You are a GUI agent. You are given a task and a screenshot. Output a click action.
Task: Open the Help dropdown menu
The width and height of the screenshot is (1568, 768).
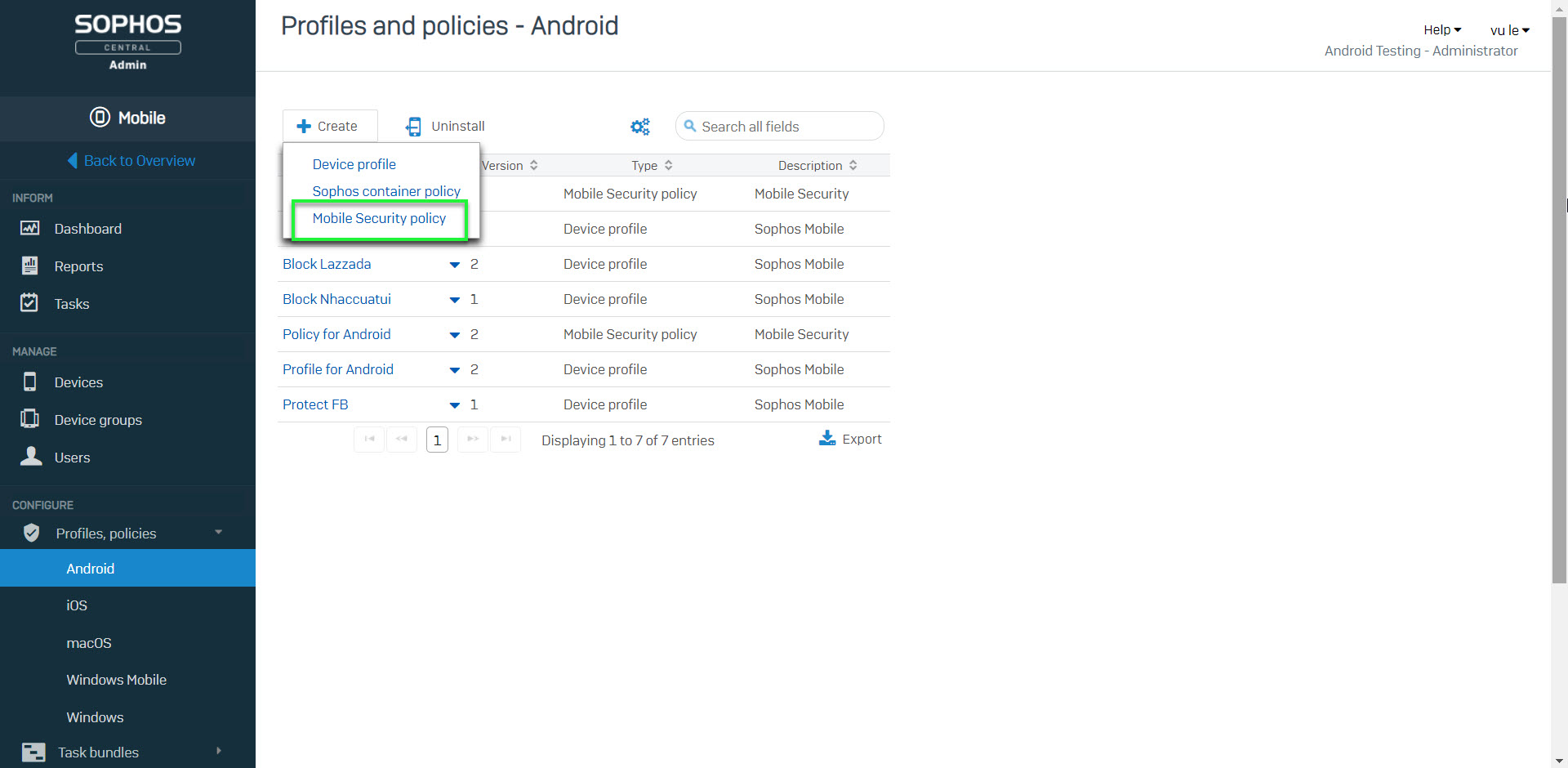(1442, 29)
